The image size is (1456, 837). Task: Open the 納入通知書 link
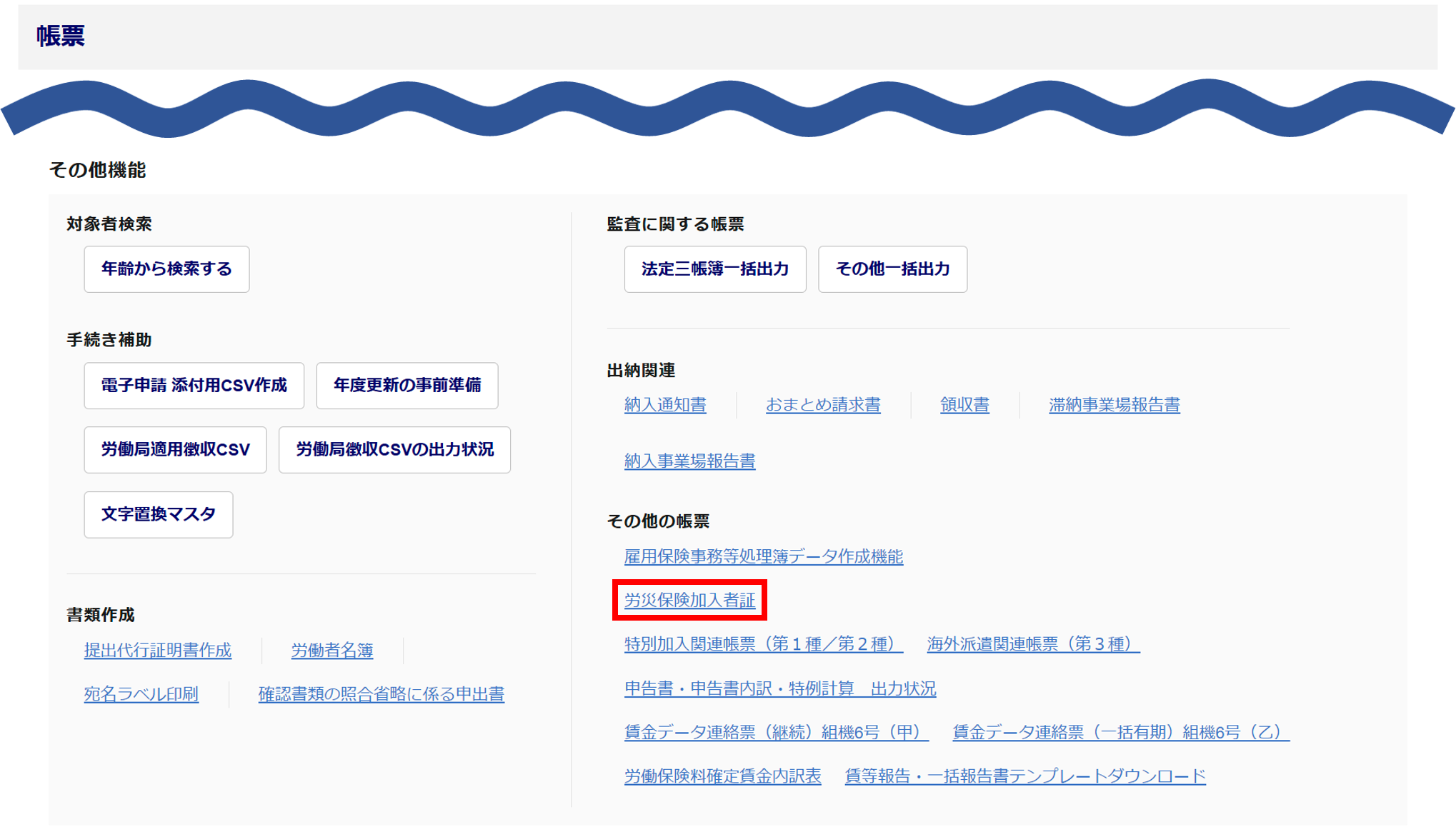coord(665,405)
